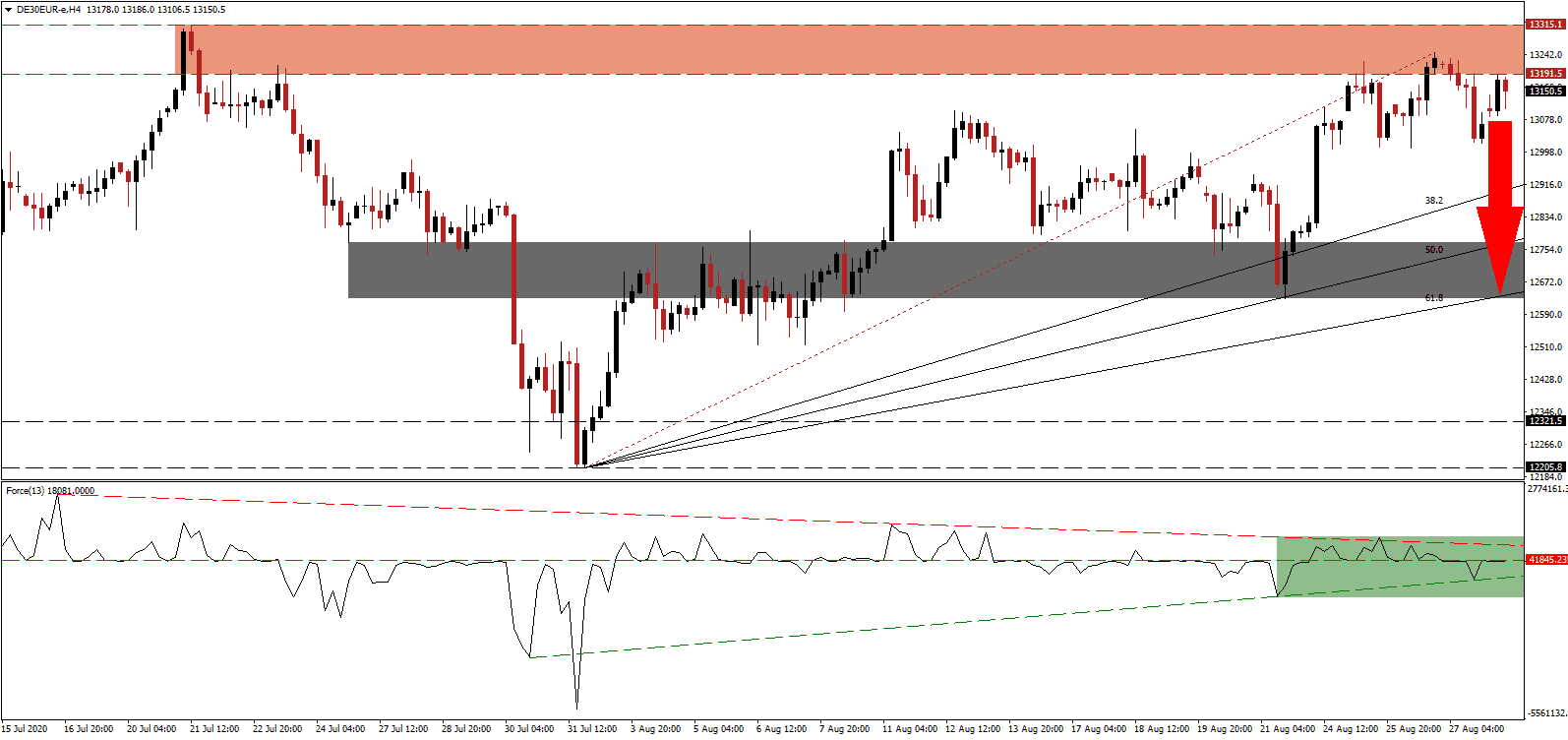Click the 38.2 Fibonacci fan label
The image size is (1568, 740).
click(x=1433, y=201)
